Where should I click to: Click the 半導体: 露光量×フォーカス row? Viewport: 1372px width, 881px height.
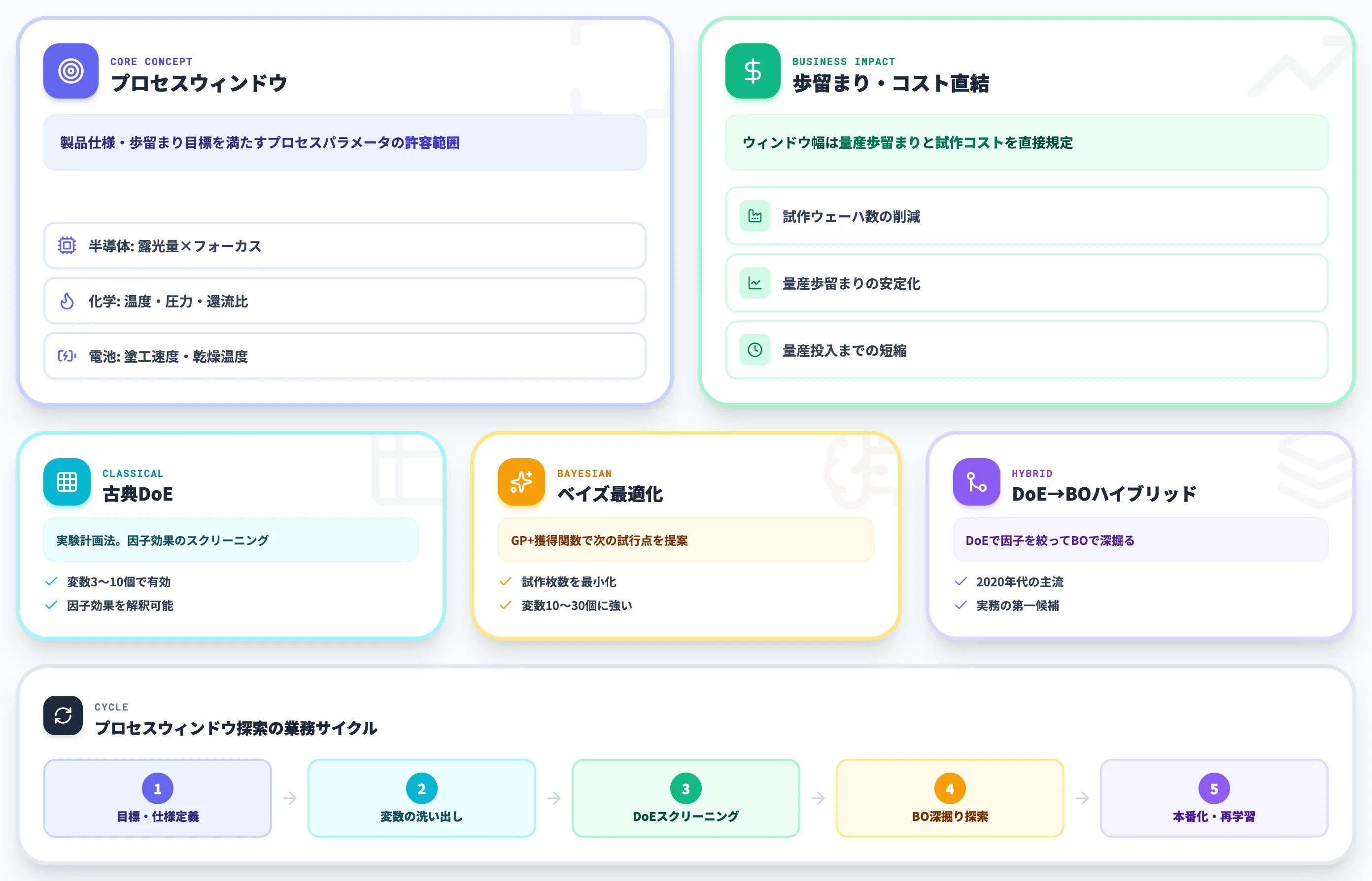[345, 245]
